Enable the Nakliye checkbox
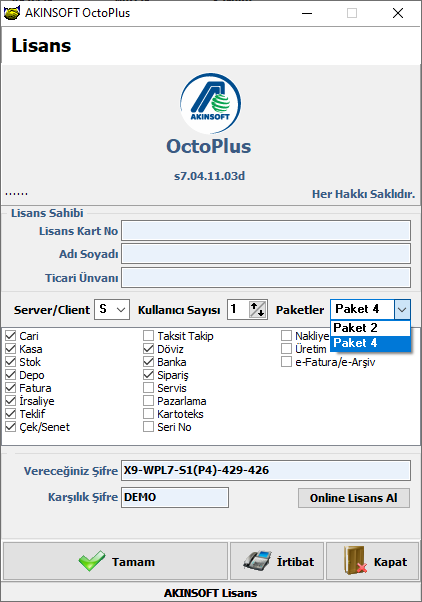Screen dimensions: 422x602 point(286,336)
